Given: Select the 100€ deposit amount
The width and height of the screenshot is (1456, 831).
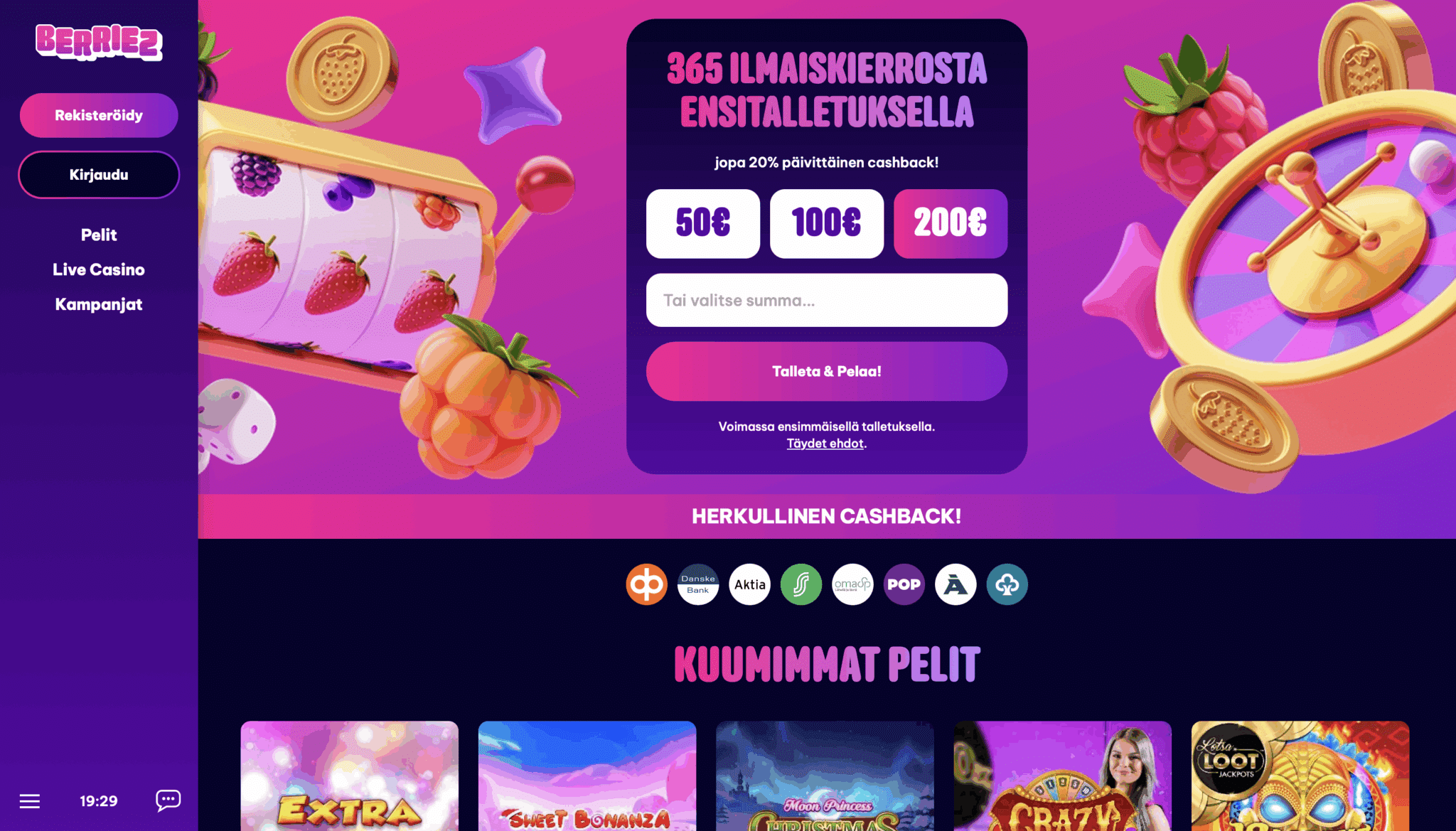Looking at the screenshot, I should tap(827, 223).
